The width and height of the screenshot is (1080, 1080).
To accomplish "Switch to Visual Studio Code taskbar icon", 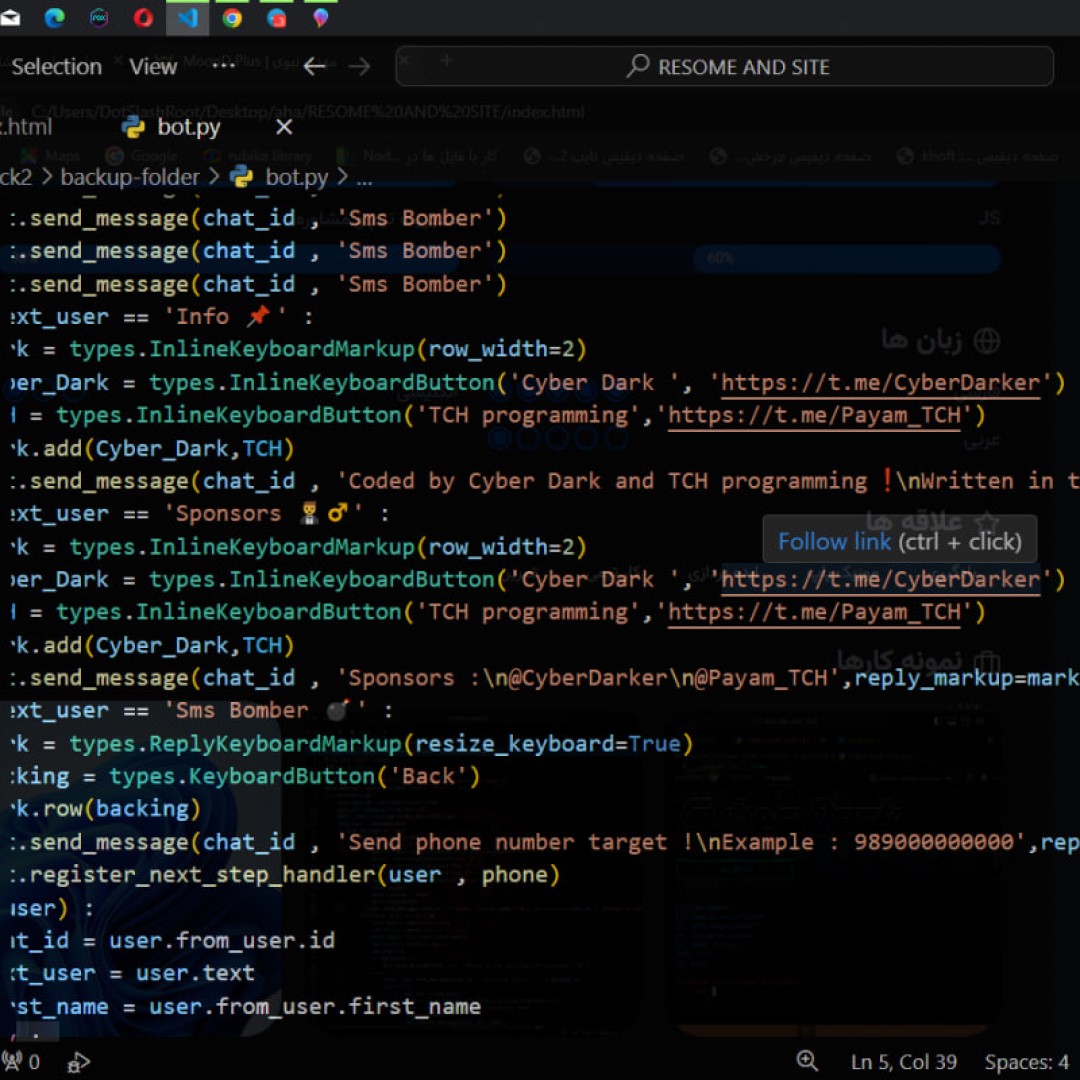I will pyautogui.click(x=187, y=17).
